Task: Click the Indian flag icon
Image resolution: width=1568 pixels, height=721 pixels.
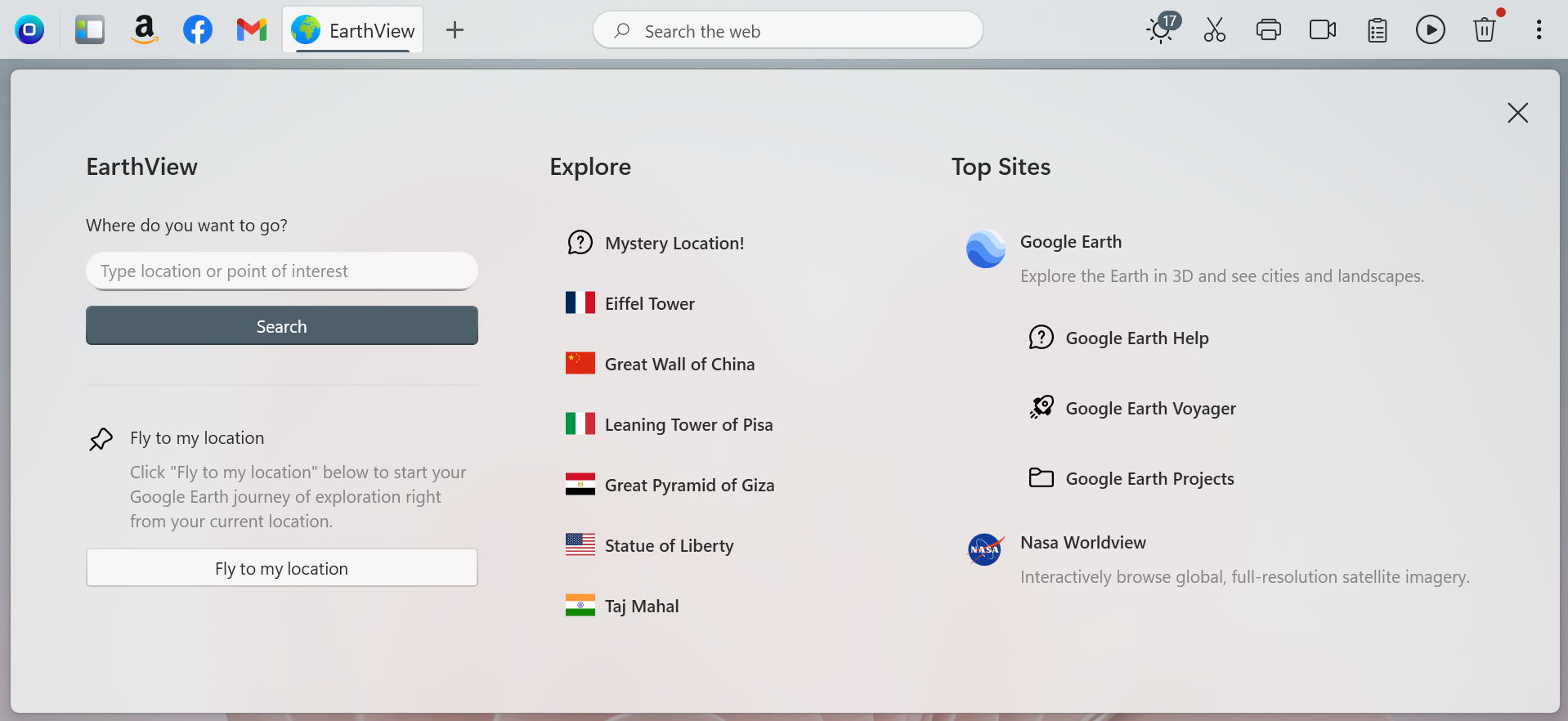Action: (x=580, y=606)
